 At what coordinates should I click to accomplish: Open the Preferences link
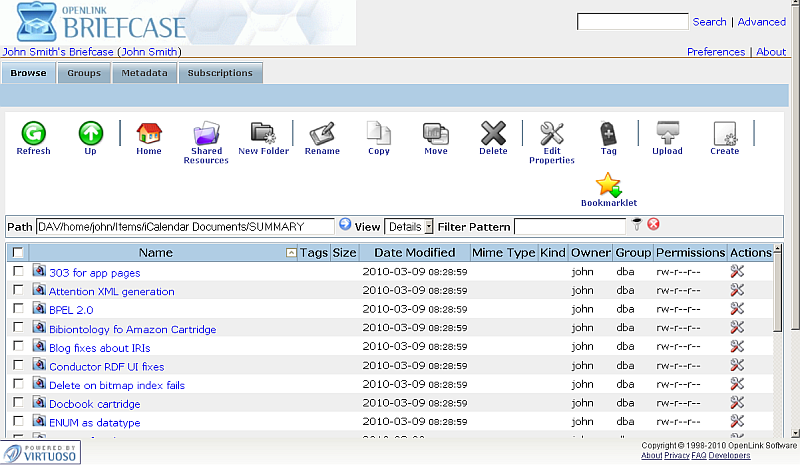[716, 52]
